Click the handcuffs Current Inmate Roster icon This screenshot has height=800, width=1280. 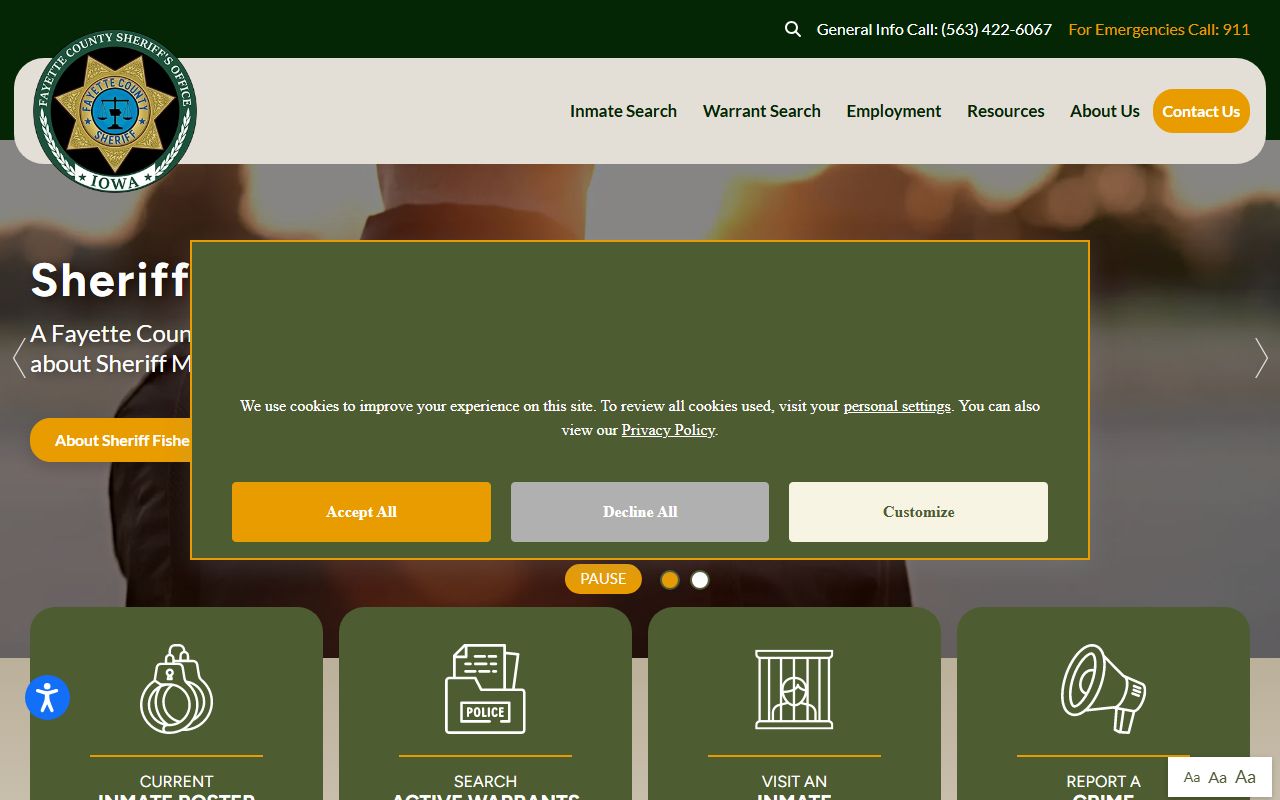pyautogui.click(x=176, y=689)
